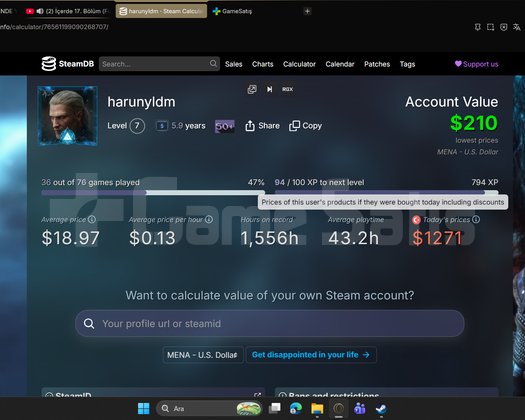Click the 1,556h hours on record value
This screenshot has height=420, width=525.
tap(270, 238)
